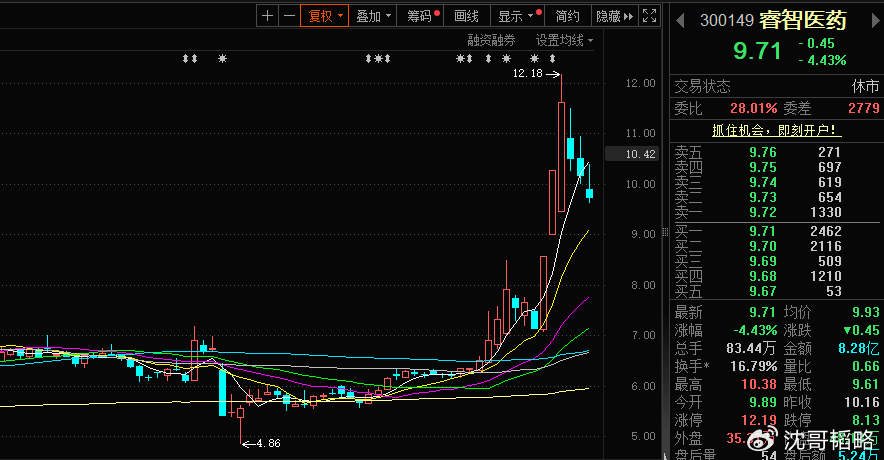Click the 卖一 price 9.72 in order book
The height and width of the screenshot is (460, 884).
[762, 213]
